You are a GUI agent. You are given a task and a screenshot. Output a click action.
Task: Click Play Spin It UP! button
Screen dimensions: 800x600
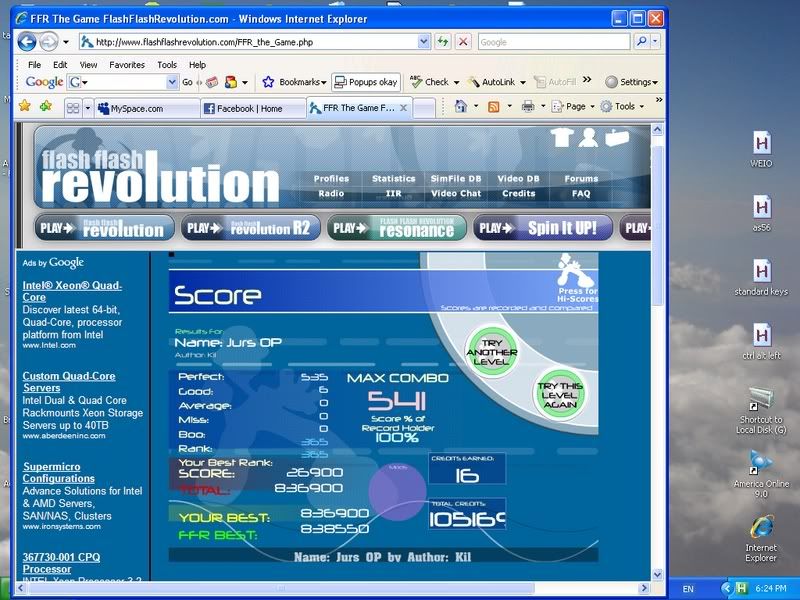click(x=543, y=228)
